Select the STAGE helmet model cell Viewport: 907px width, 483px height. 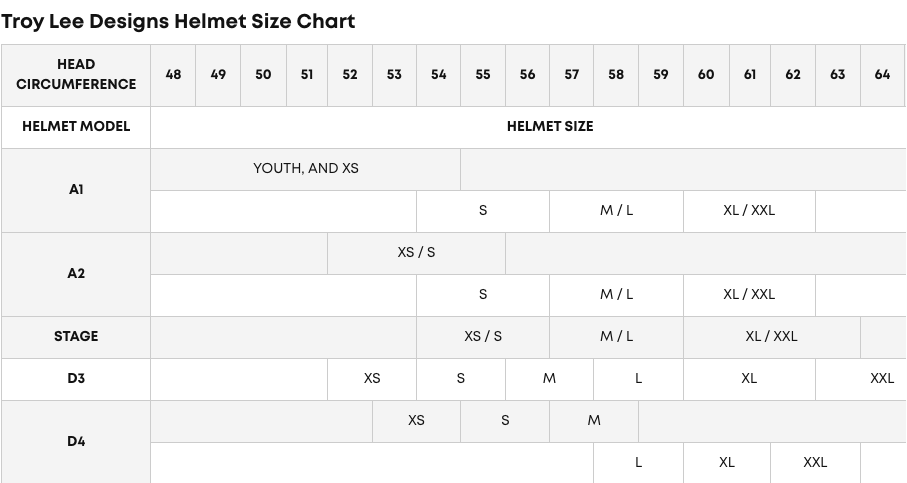coord(76,337)
